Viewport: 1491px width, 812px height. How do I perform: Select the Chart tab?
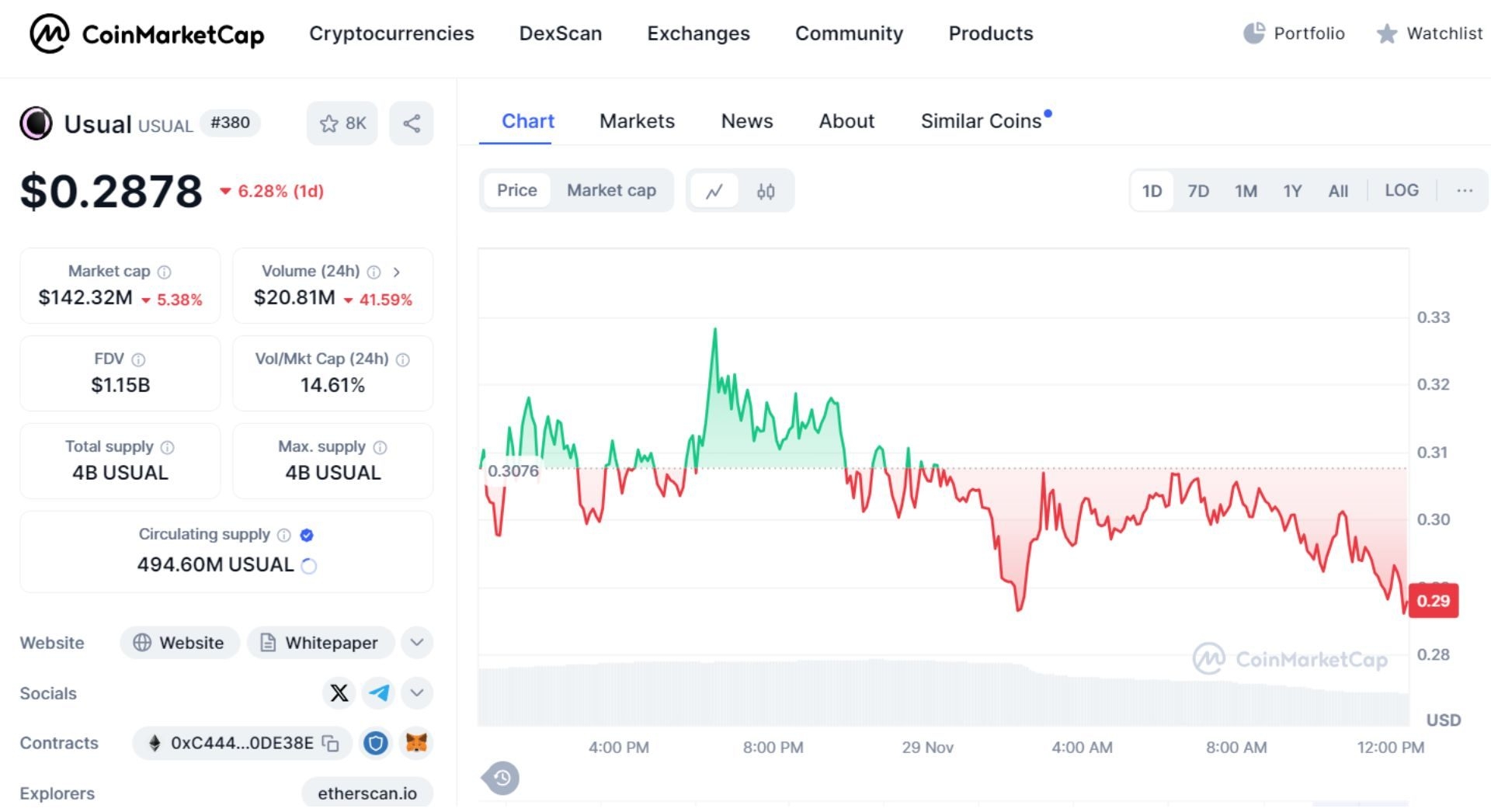click(x=528, y=121)
